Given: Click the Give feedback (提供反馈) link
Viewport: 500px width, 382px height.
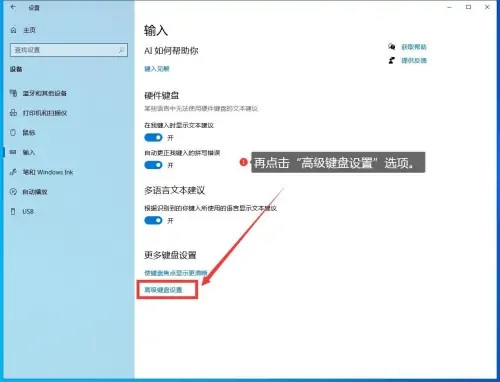Looking at the screenshot, I should pos(414,60).
